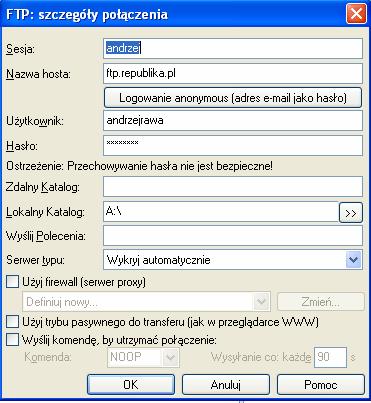Click the interval field showing 90
Screen dimensions: 371x403
click(330, 357)
